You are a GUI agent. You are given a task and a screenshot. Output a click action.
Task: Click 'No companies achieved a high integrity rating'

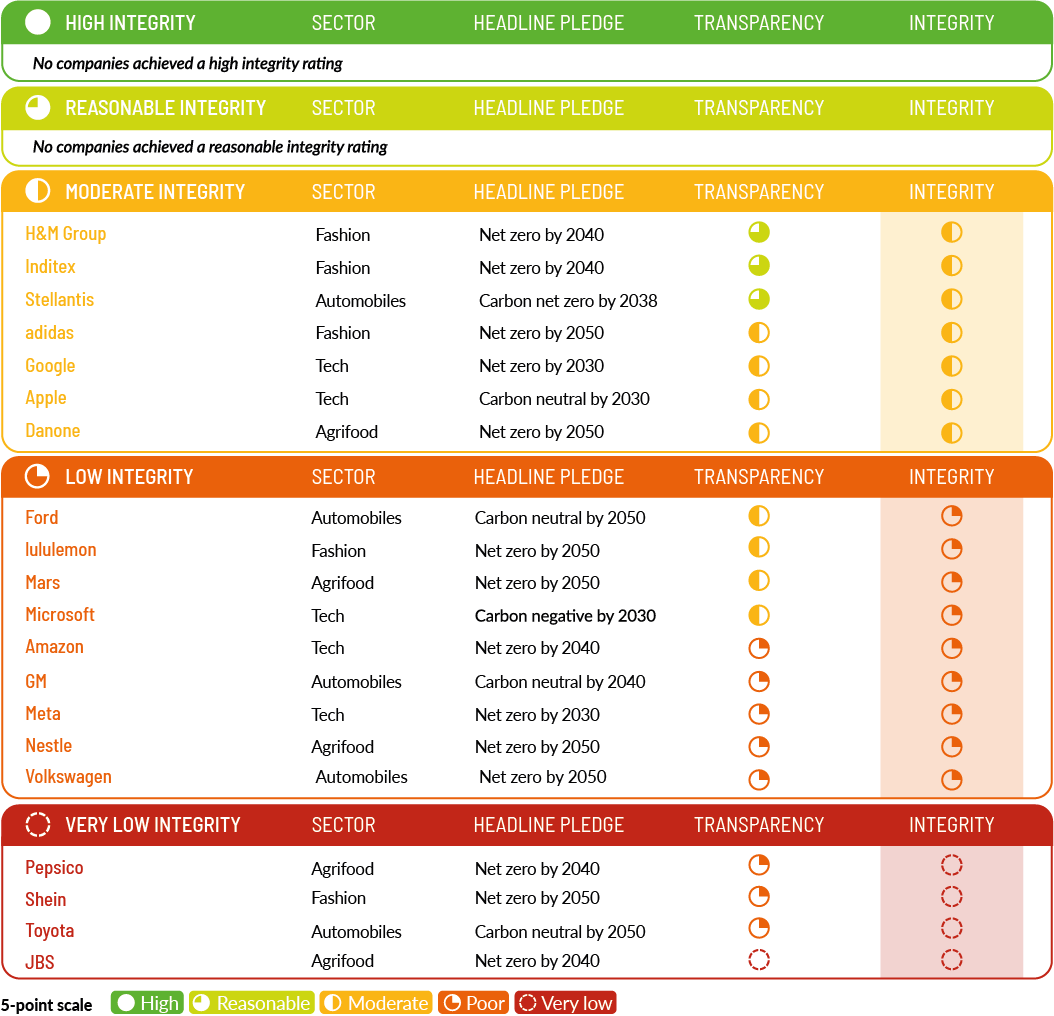point(188,63)
